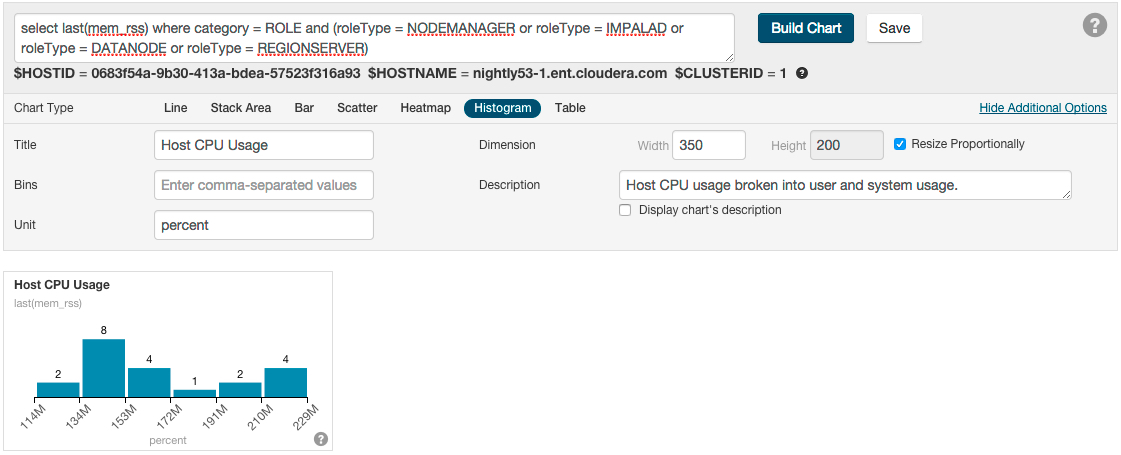1121x455 pixels.
Task: Uncheck Resize Proportionally checkbox
Action: [900, 144]
